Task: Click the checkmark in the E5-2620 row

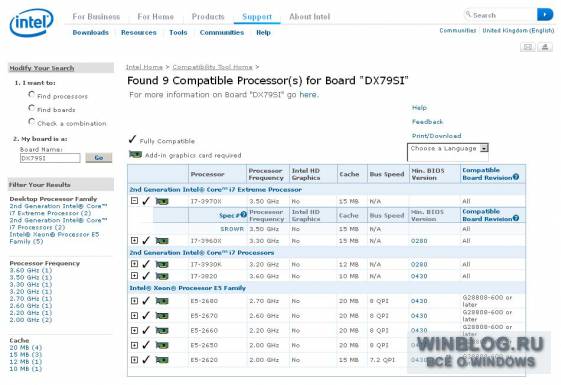Action: tap(146, 359)
